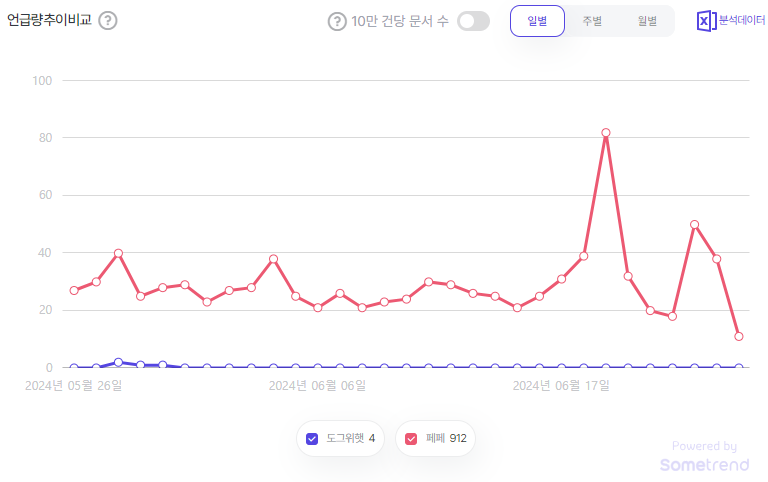Click the 도그위햇 blue point slightly above zero
768x482 pixels.
pos(118,362)
